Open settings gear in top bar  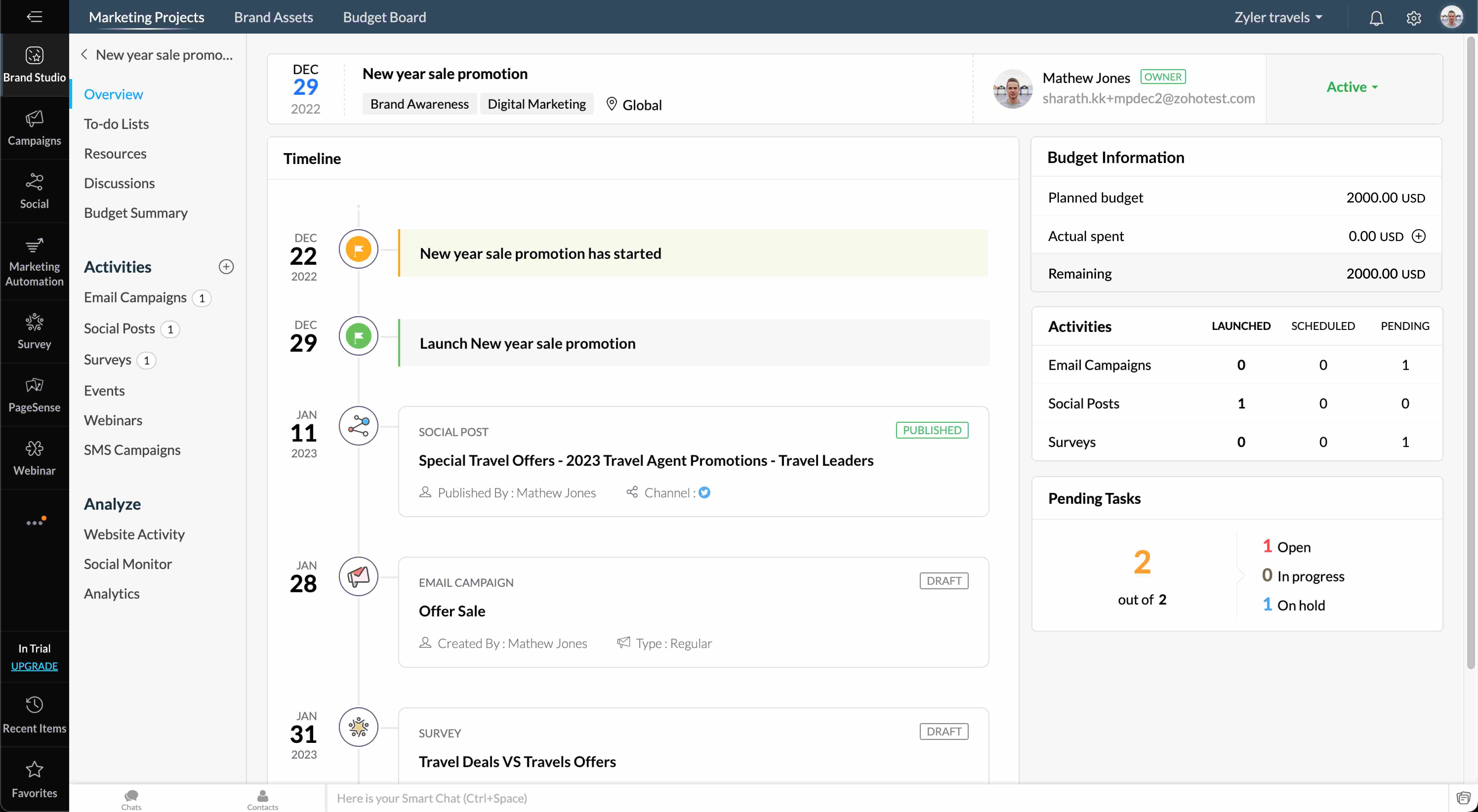1413,18
